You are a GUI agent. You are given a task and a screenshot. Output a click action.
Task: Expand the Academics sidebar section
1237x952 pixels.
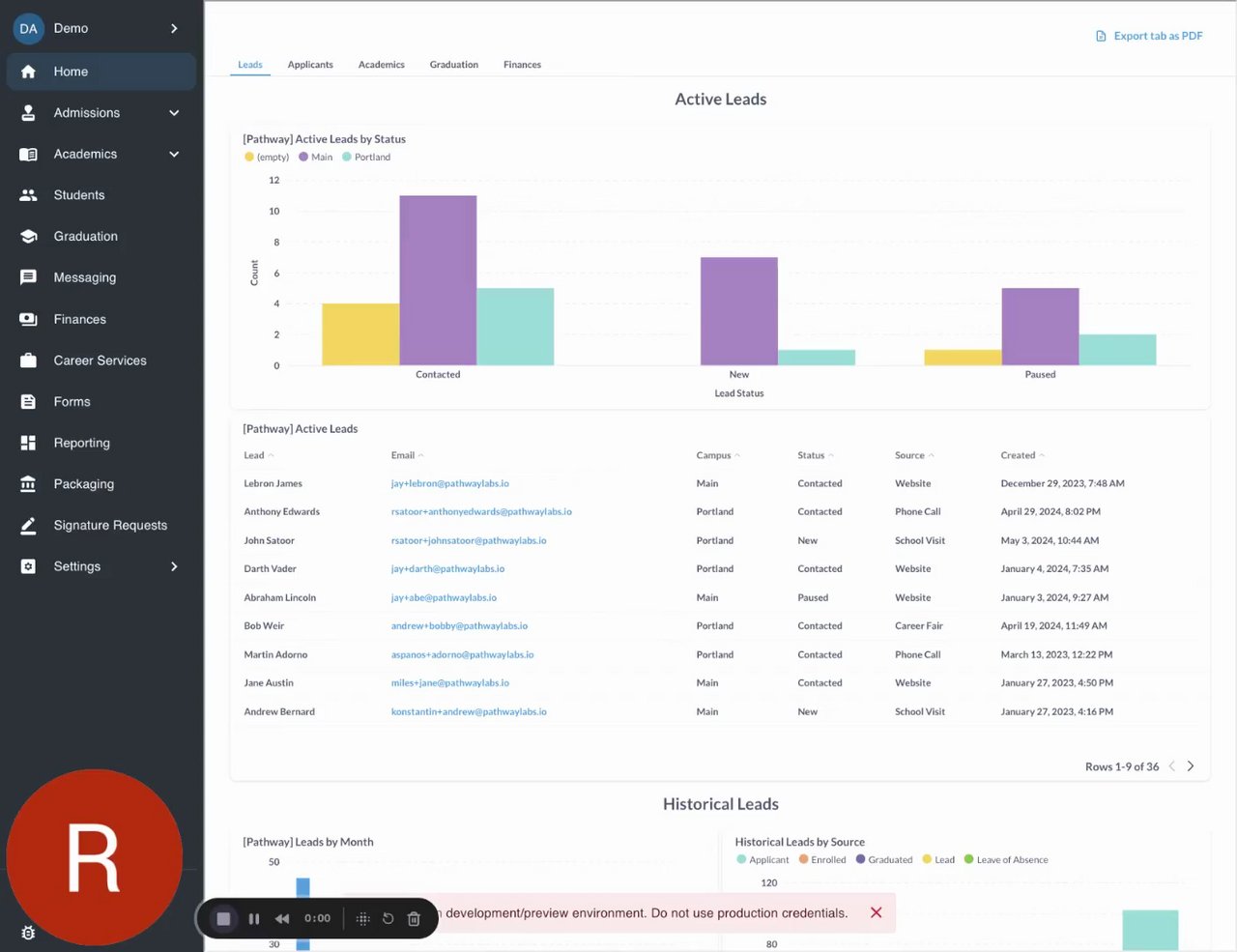point(174,154)
